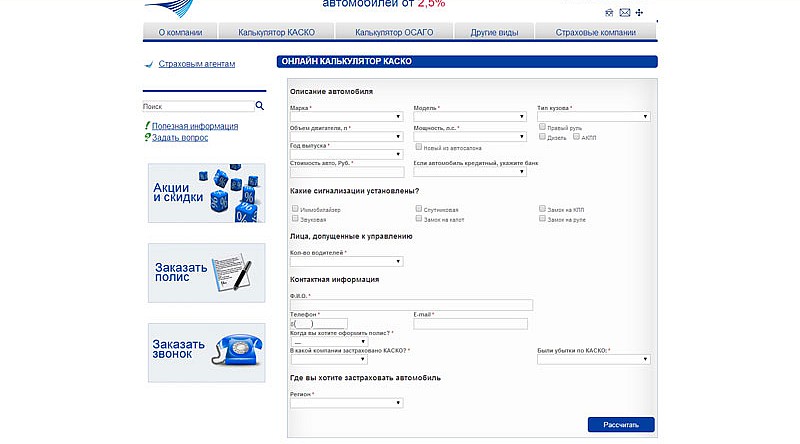Follow the 'Страховым агентам' link

pos(197,64)
